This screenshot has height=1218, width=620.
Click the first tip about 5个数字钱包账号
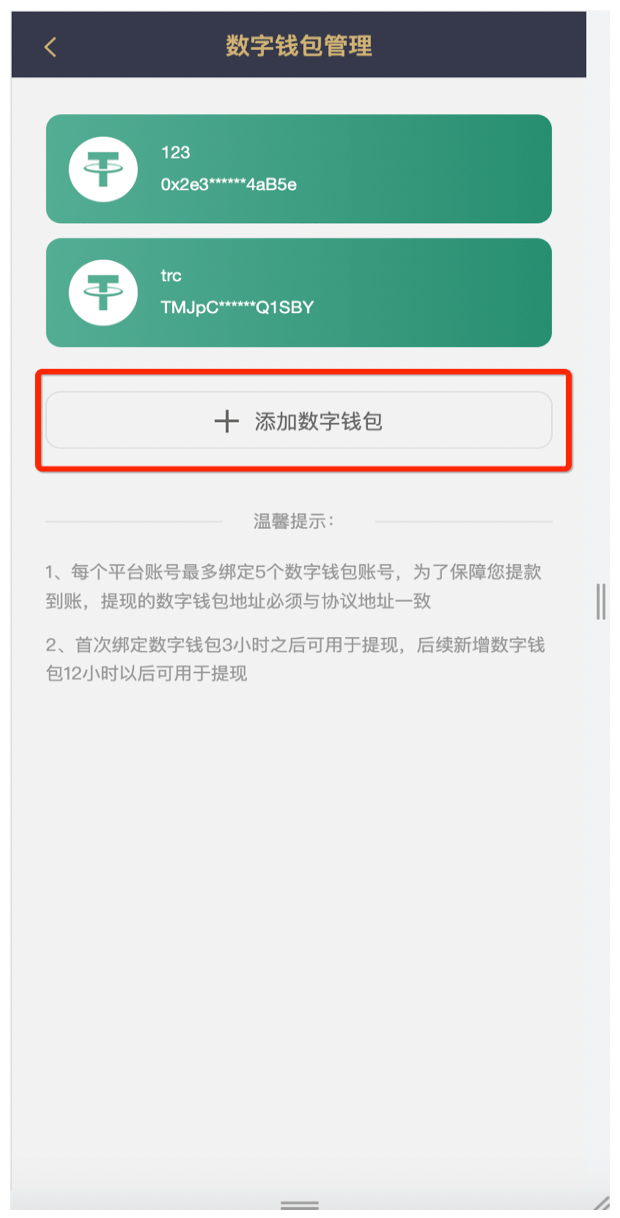tap(294, 586)
